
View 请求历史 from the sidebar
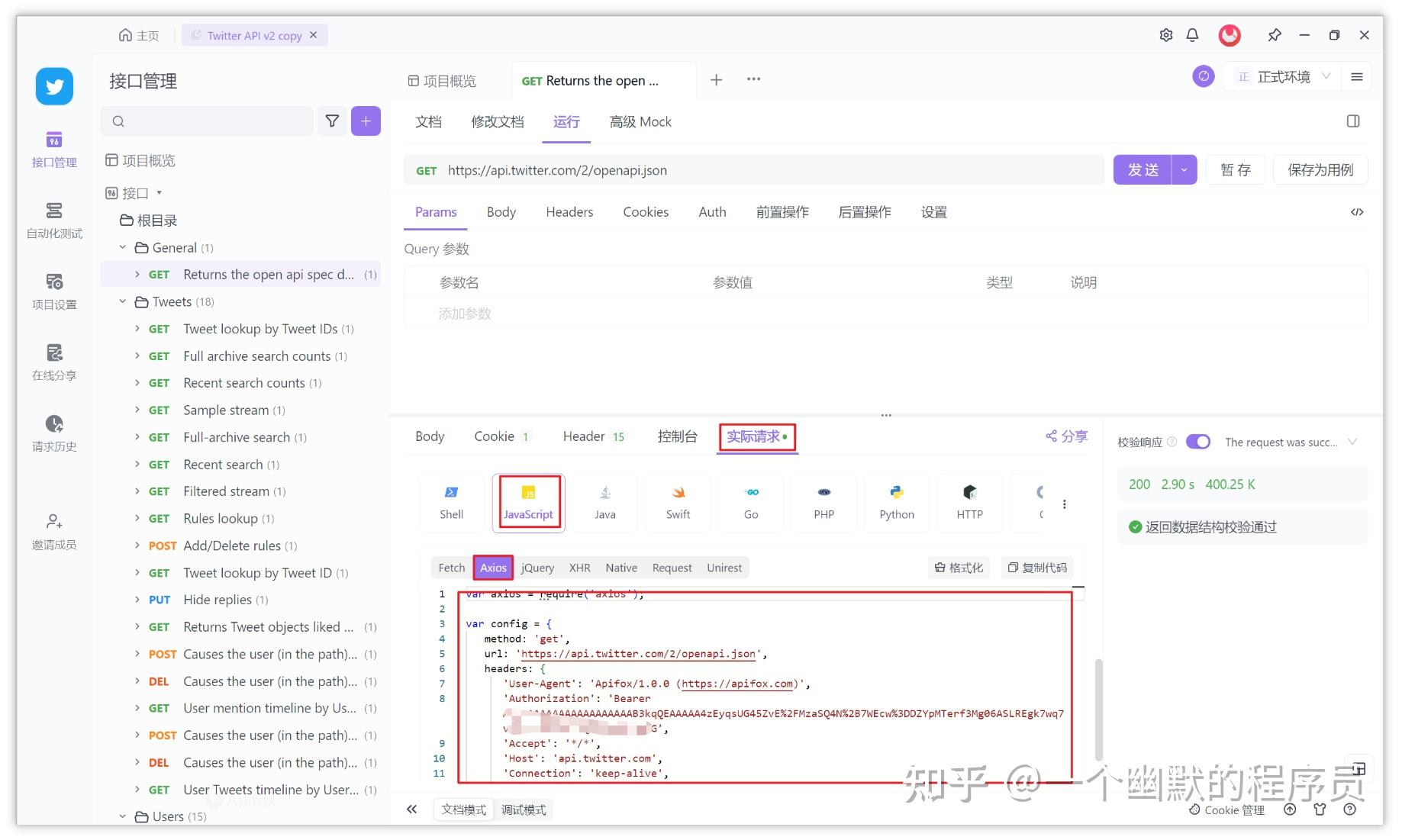tap(53, 435)
